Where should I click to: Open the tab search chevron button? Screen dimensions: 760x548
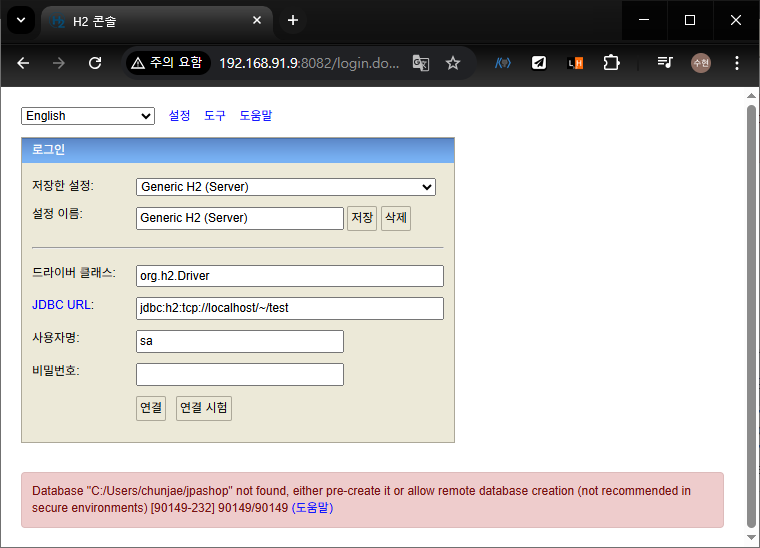coord(21,20)
